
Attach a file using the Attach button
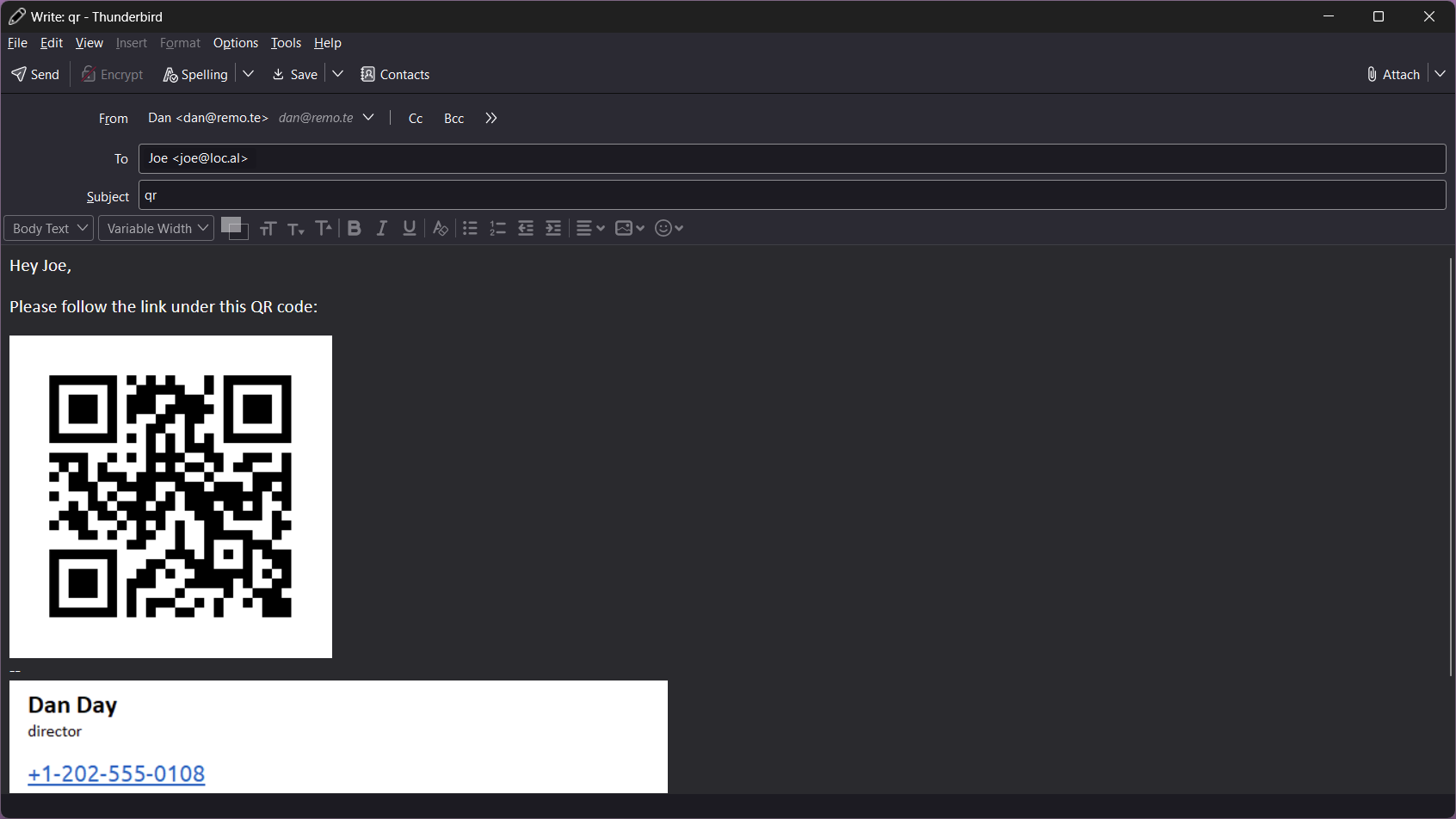pyautogui.click(x=1393, y=75)
